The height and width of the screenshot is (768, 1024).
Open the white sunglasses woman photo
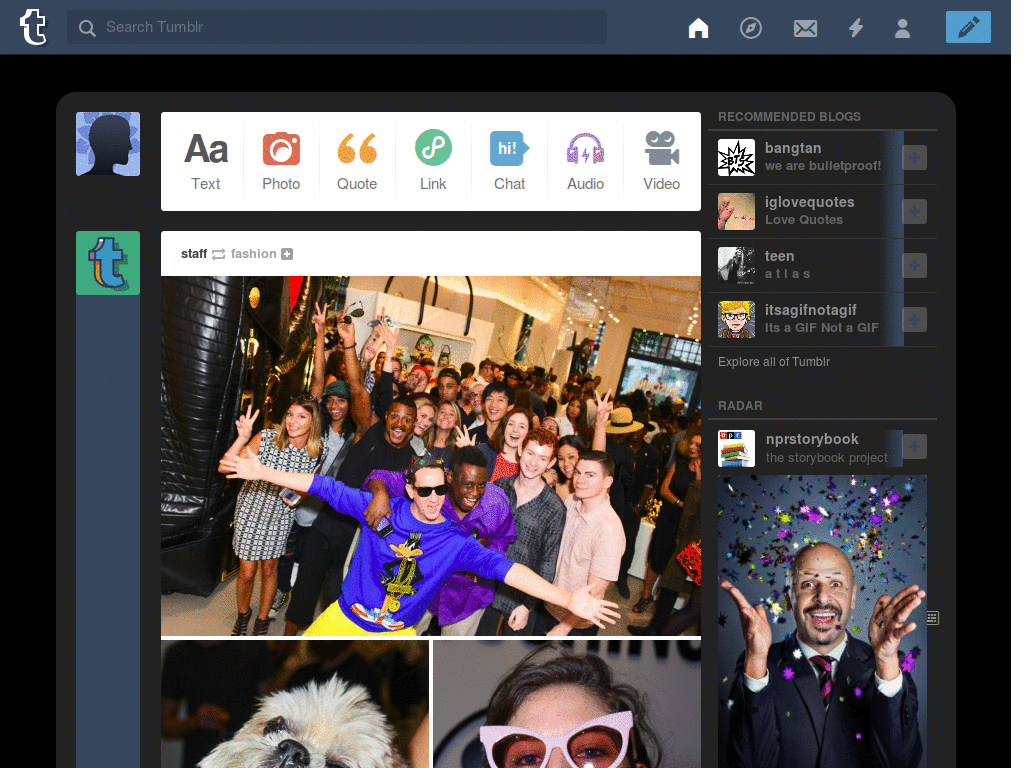(567, 704)
